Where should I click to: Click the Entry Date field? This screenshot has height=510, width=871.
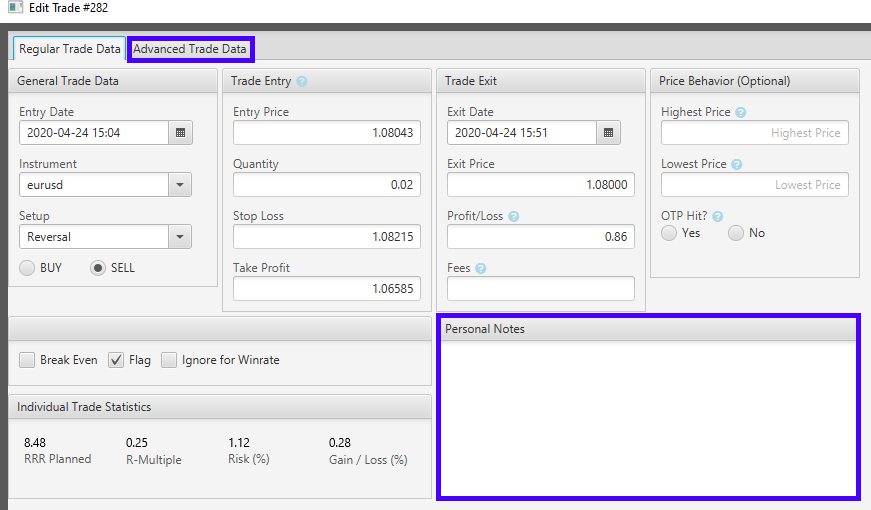pos(94,133)
